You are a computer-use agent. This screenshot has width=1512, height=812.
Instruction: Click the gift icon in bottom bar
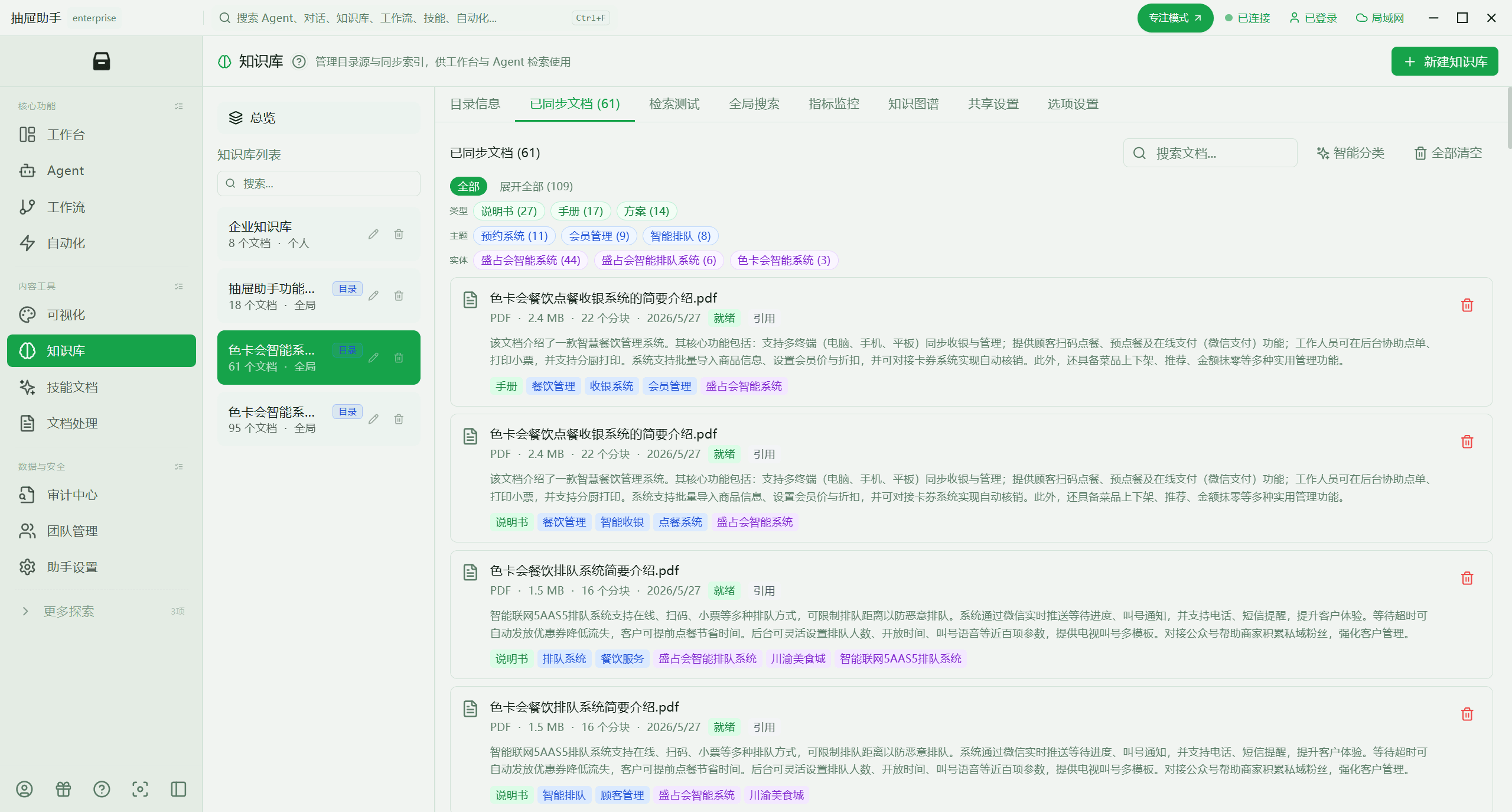(63, 789)
